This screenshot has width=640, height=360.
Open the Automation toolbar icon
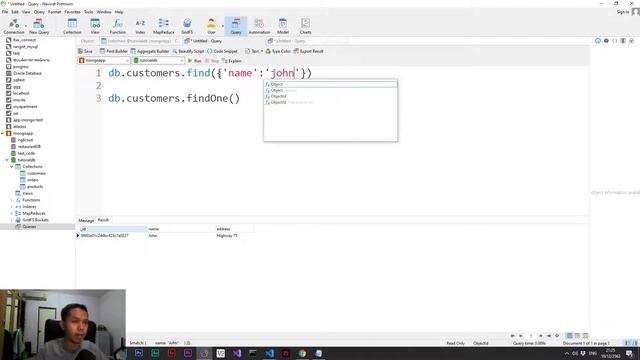pos(259,26)
